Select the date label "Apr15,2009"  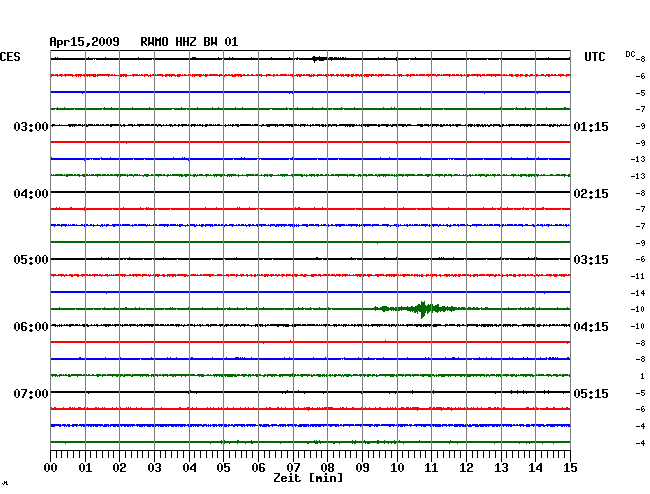coord(85,42)
